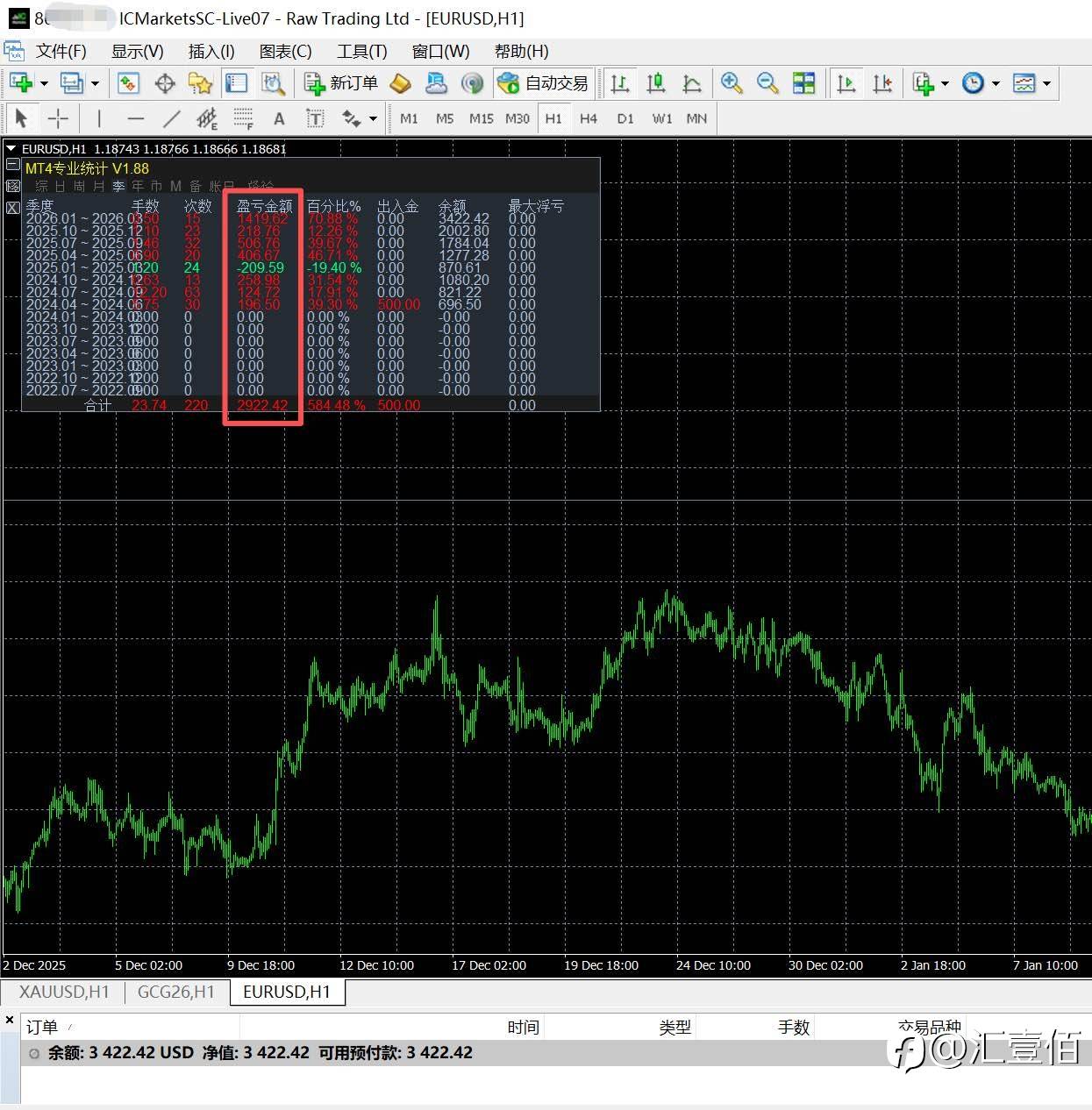Open the 插入(I) menu
The height and width of the screenshot is (1110, 1092).
click(x=211, y=51)
